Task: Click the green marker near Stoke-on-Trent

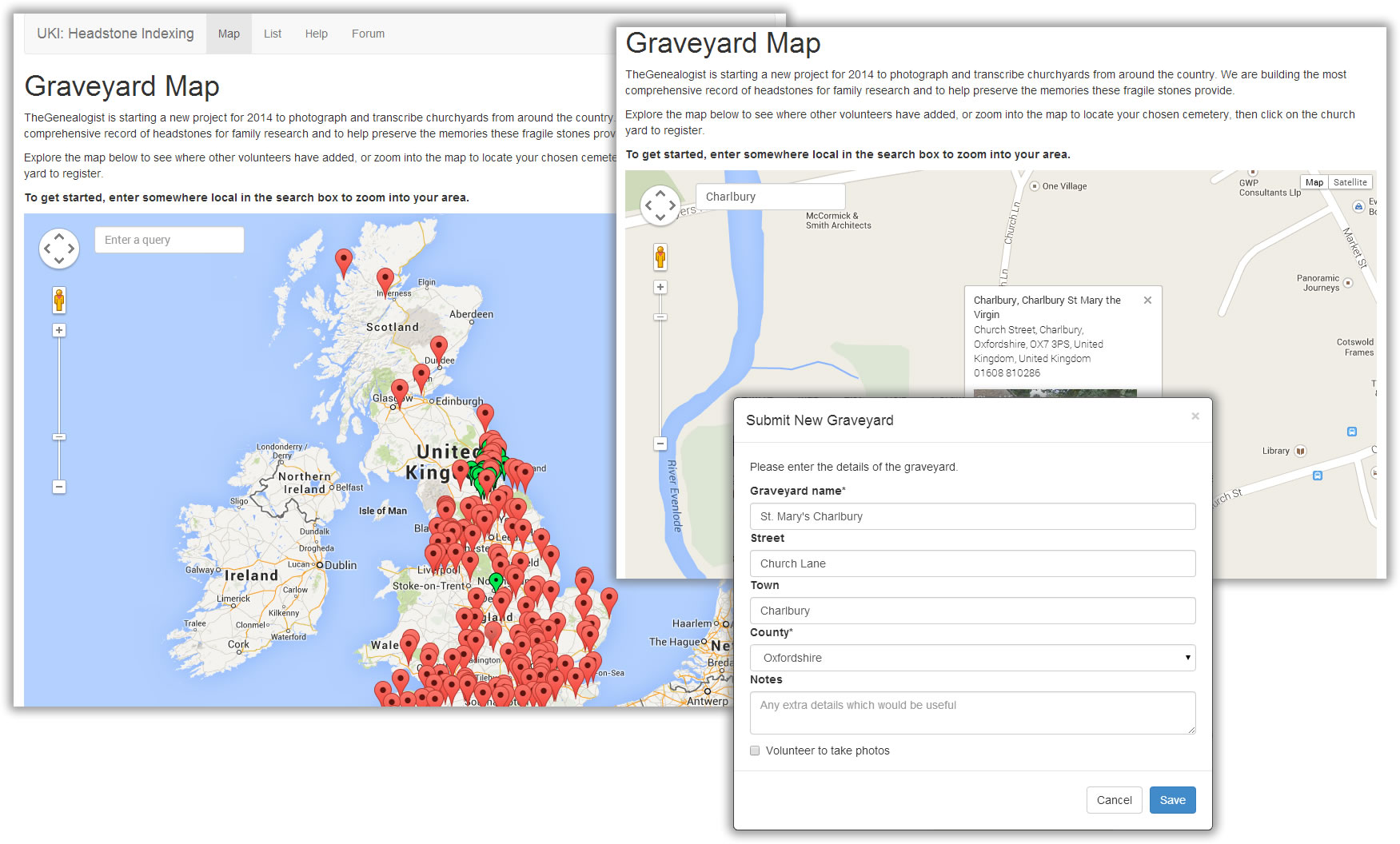Action: coord(496,582)
